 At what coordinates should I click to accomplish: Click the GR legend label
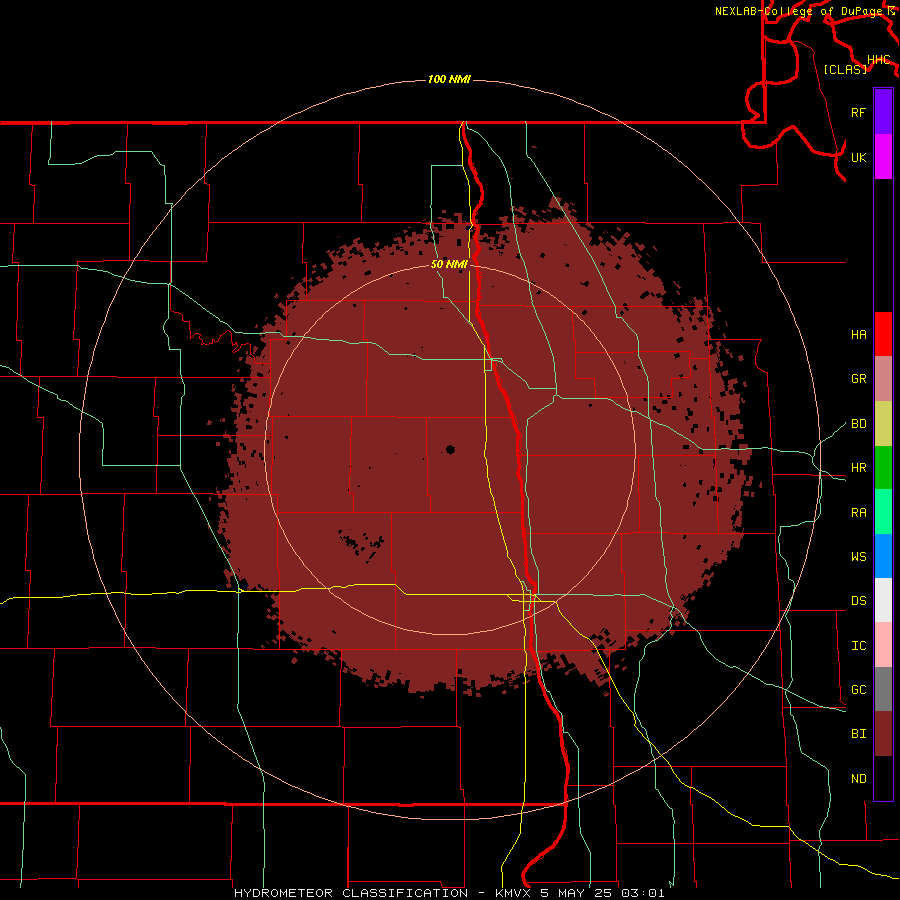click(x=858, y=379)
